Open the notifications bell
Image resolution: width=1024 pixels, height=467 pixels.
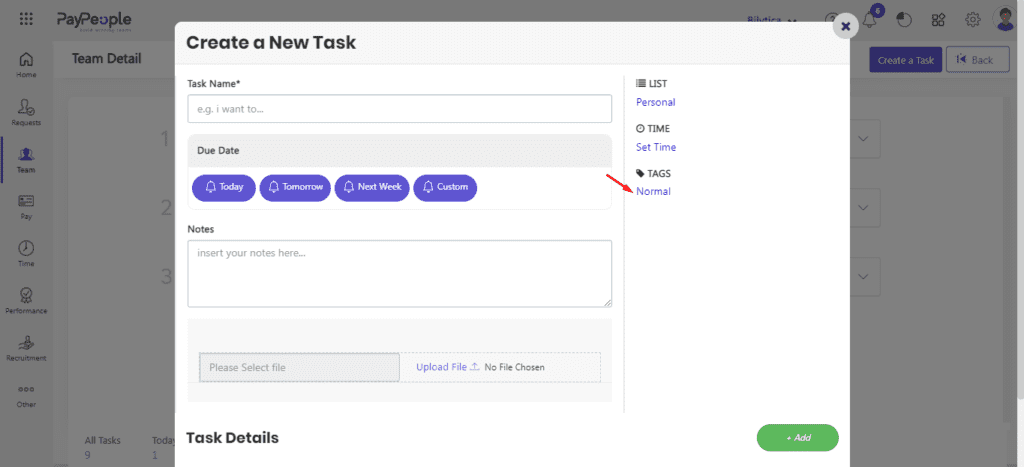869,20
